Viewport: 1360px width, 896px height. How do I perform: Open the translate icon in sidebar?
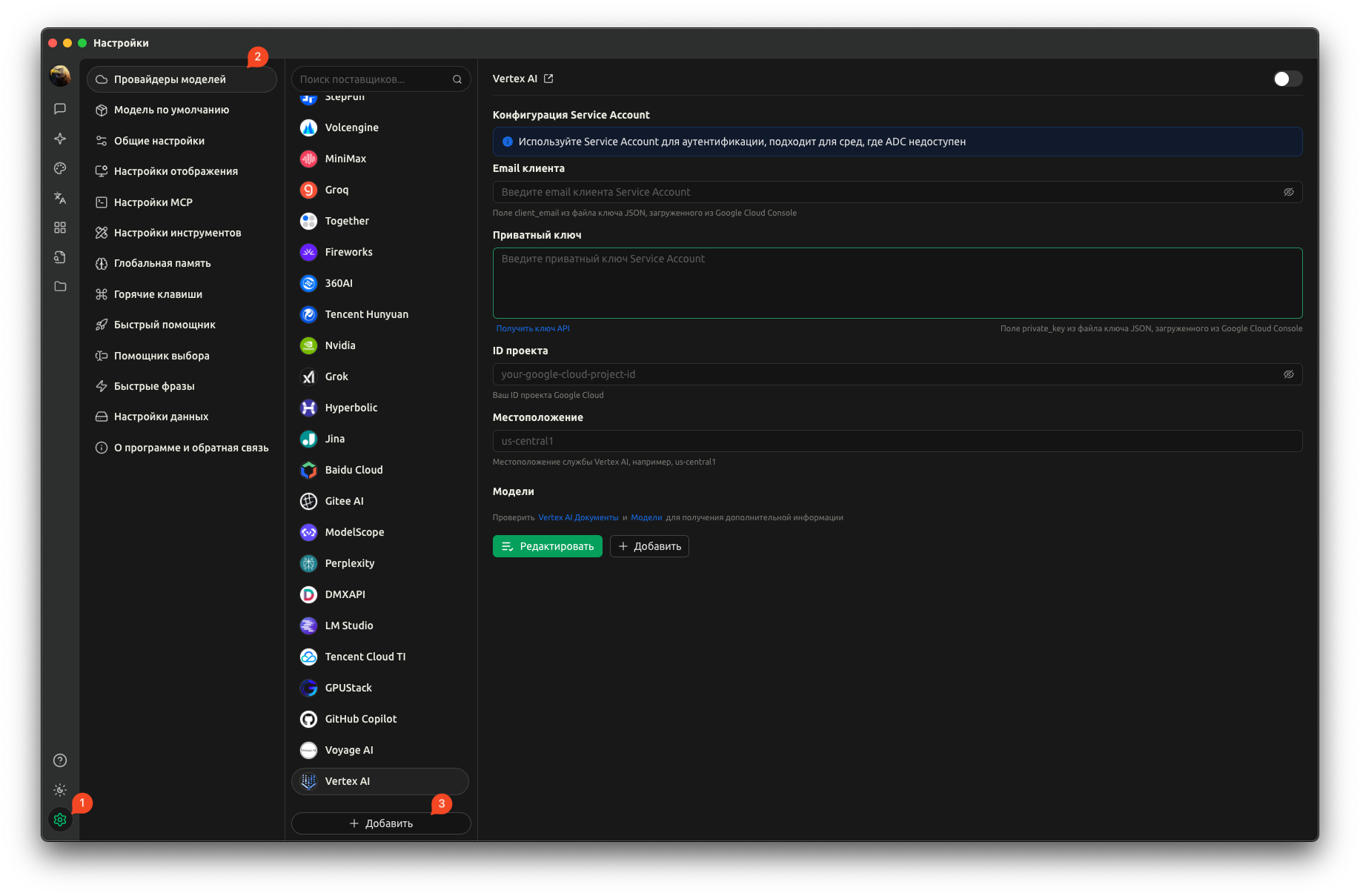pyautogui.click(x=60, y=198)
